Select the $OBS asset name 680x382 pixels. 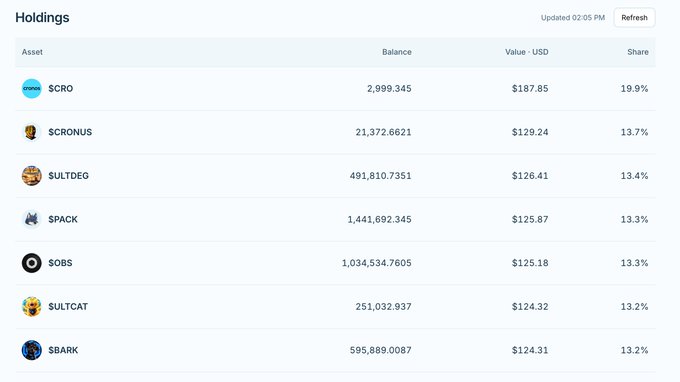pos(60,263)
